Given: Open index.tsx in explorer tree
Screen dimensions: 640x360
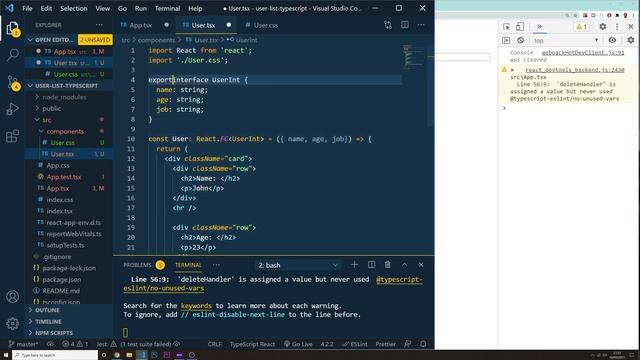Looking at the screenshot, I should [59, 211].
